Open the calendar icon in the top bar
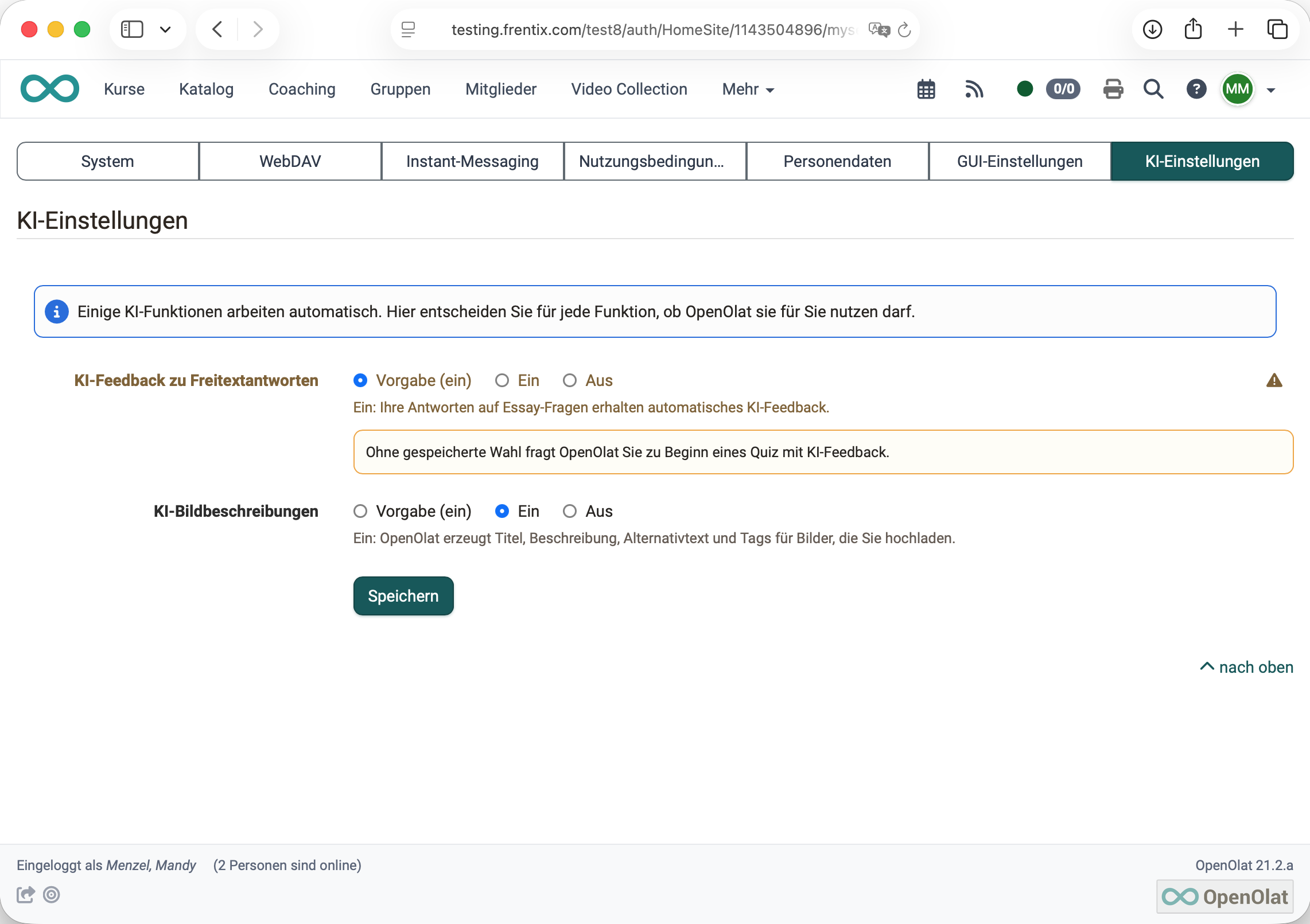This screenshot has height=924, width=1310. pyautogui.click(x=926, y=89)
